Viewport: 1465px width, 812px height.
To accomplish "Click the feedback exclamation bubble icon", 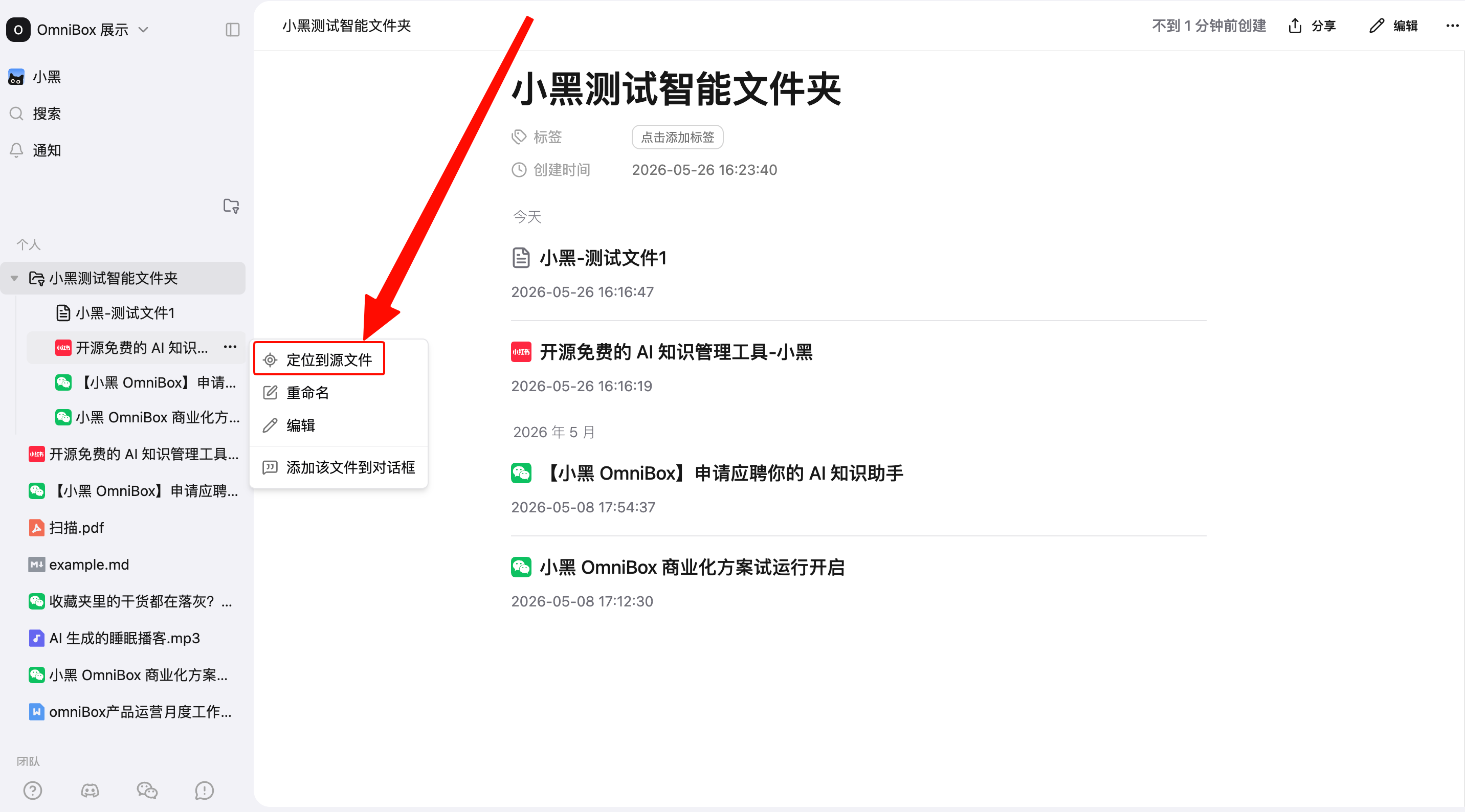I will 204,791.
